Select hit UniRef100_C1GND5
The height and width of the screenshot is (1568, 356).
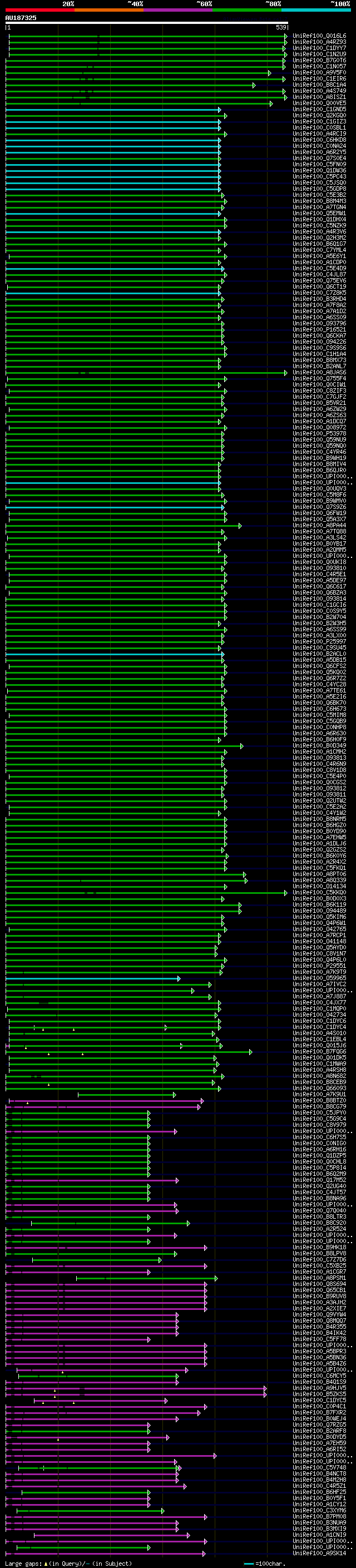pos(319,110)
